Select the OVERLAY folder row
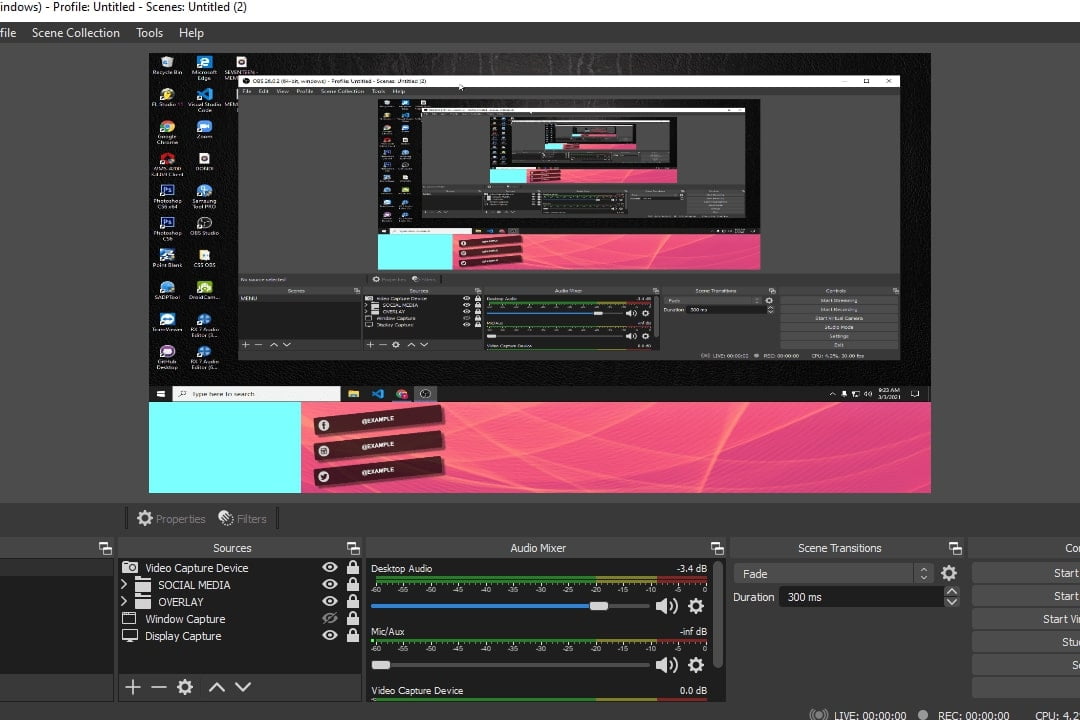The image size is (1080, 720). pos(180,602)
